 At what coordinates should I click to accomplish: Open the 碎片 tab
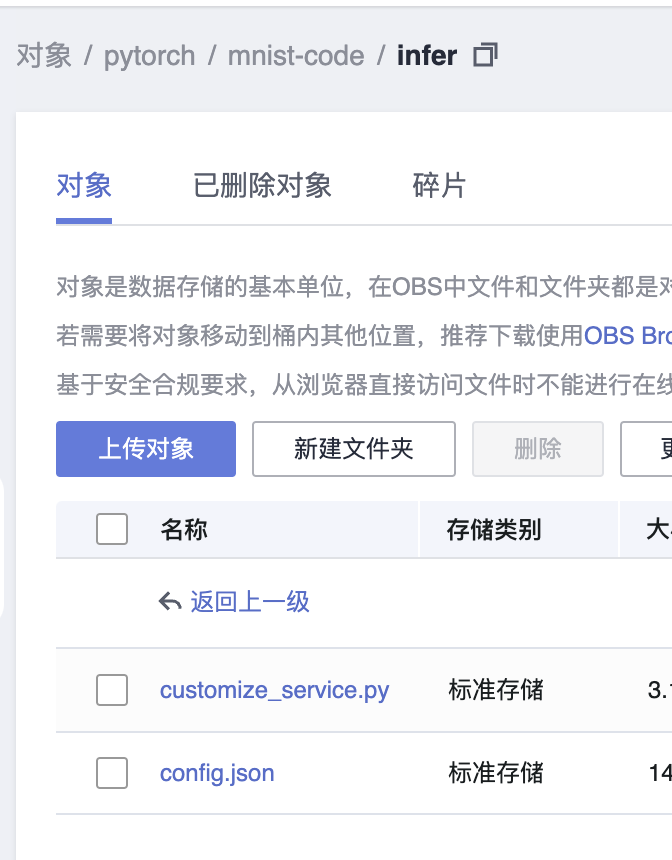coord(439,185)
